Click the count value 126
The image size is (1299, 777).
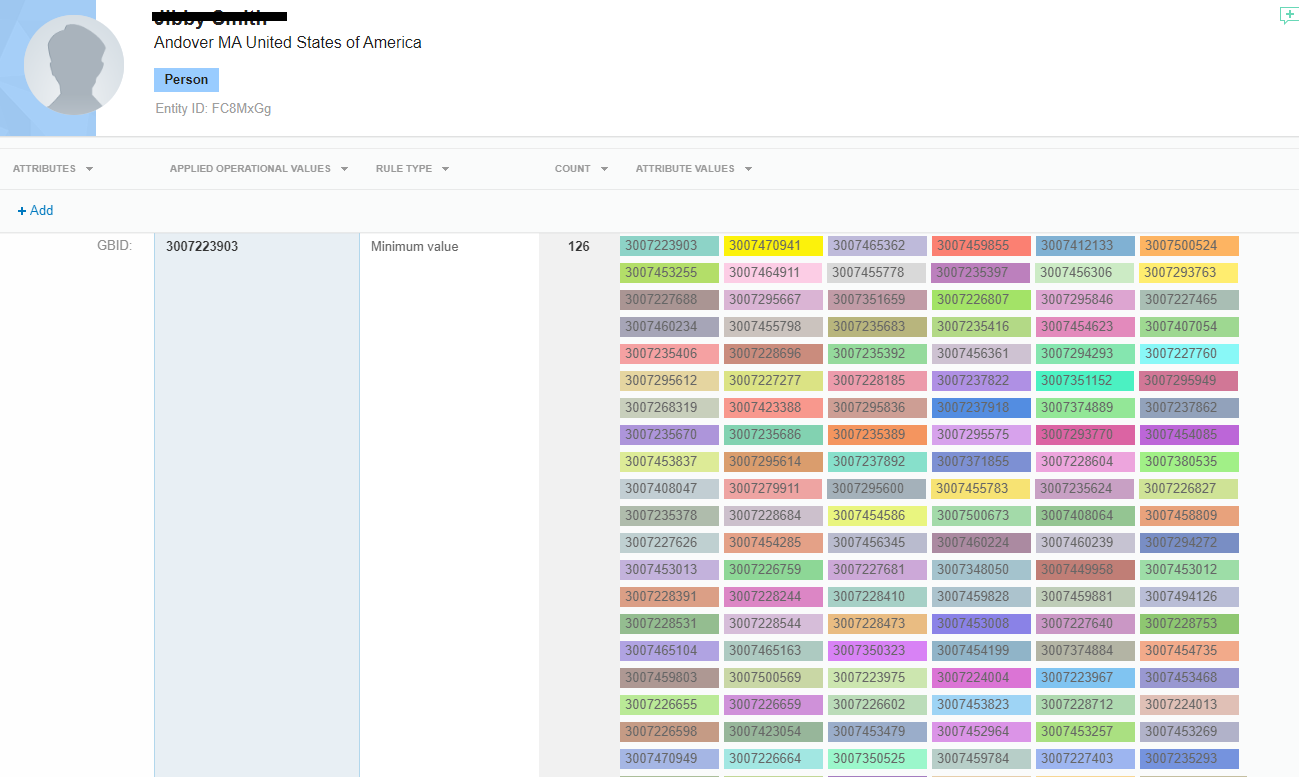[579, 246]
